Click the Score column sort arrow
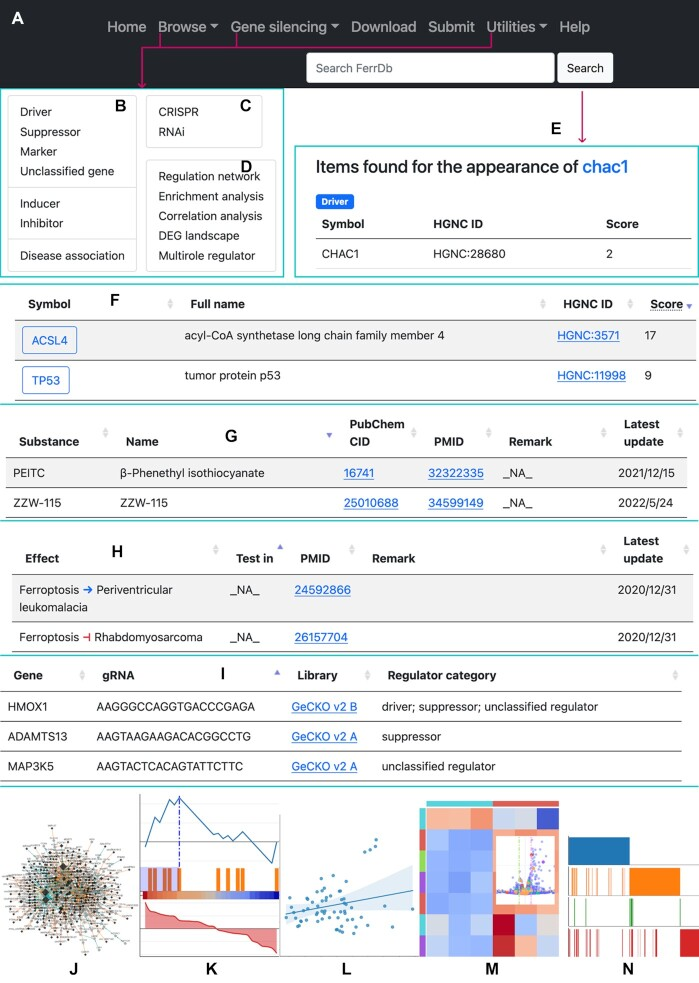 [x=689, y=306]
